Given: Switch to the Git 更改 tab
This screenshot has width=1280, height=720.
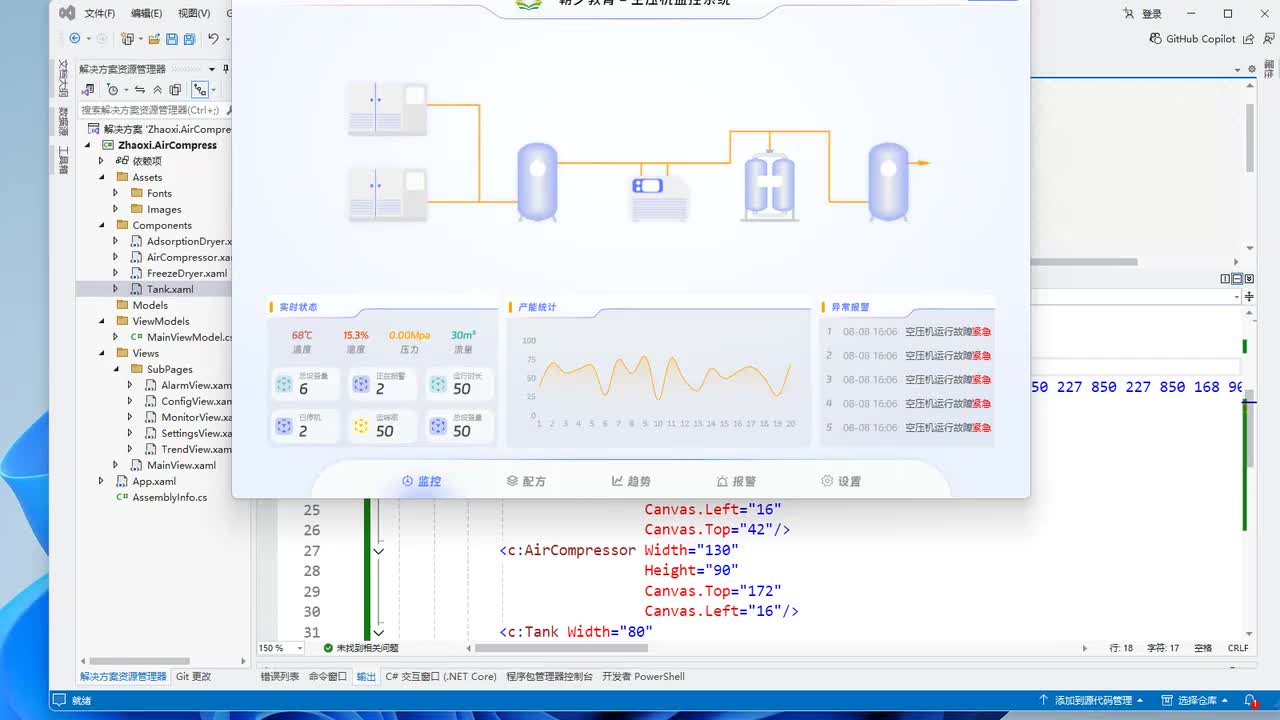Looking at the screenshot, I should click(x=193, y=676).
